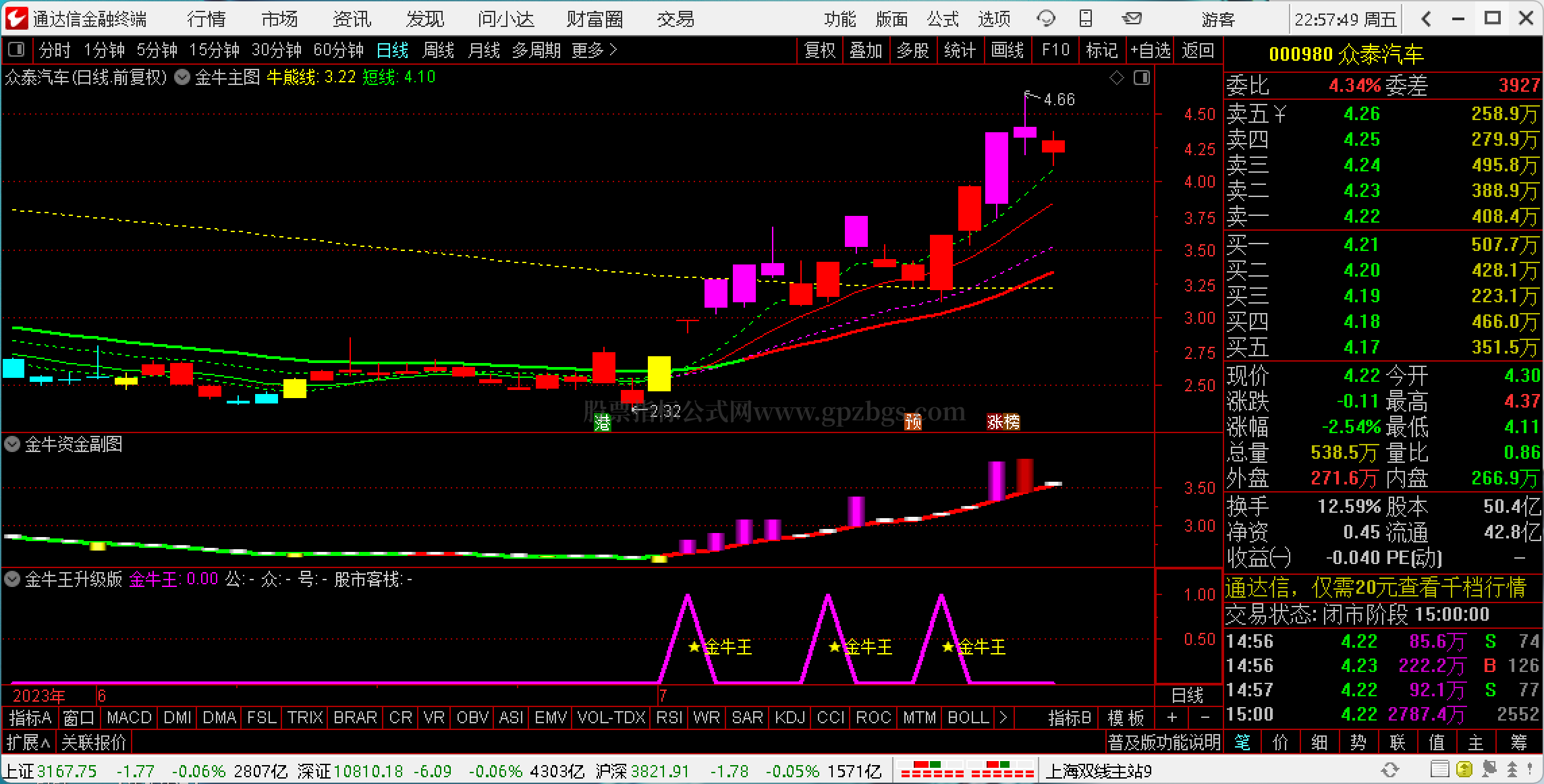Open 关联报价 at the bottom

click(x=94, y=742)
